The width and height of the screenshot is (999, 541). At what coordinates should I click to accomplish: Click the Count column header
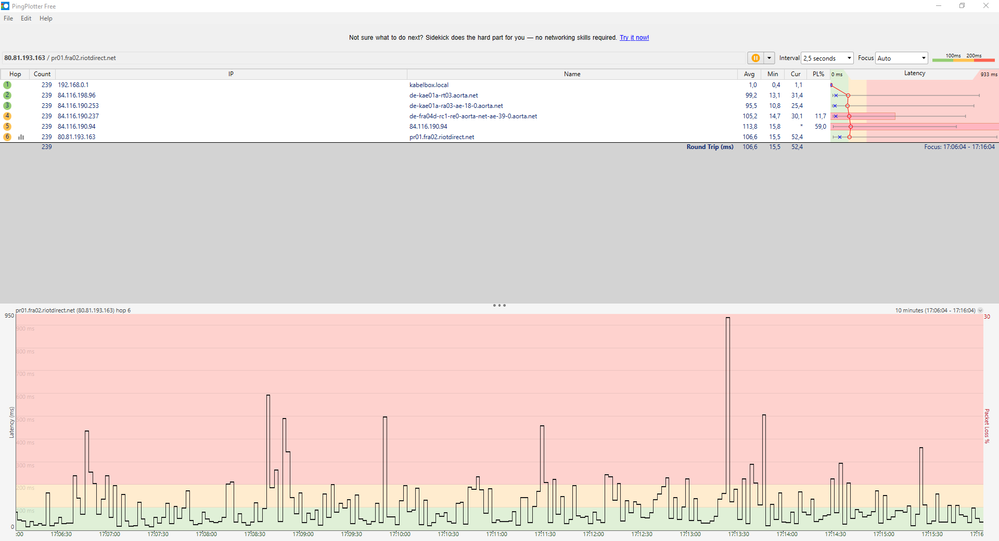pos(42,74)
